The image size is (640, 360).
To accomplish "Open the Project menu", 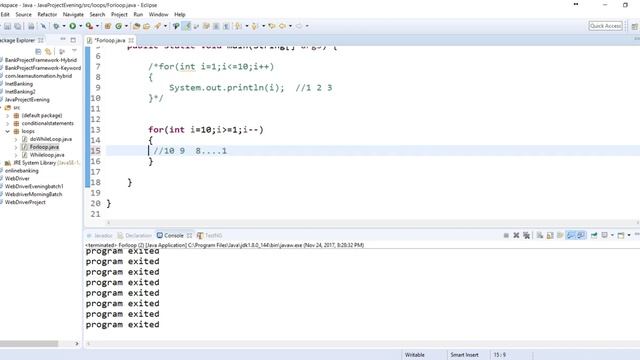I will [119, 14].
